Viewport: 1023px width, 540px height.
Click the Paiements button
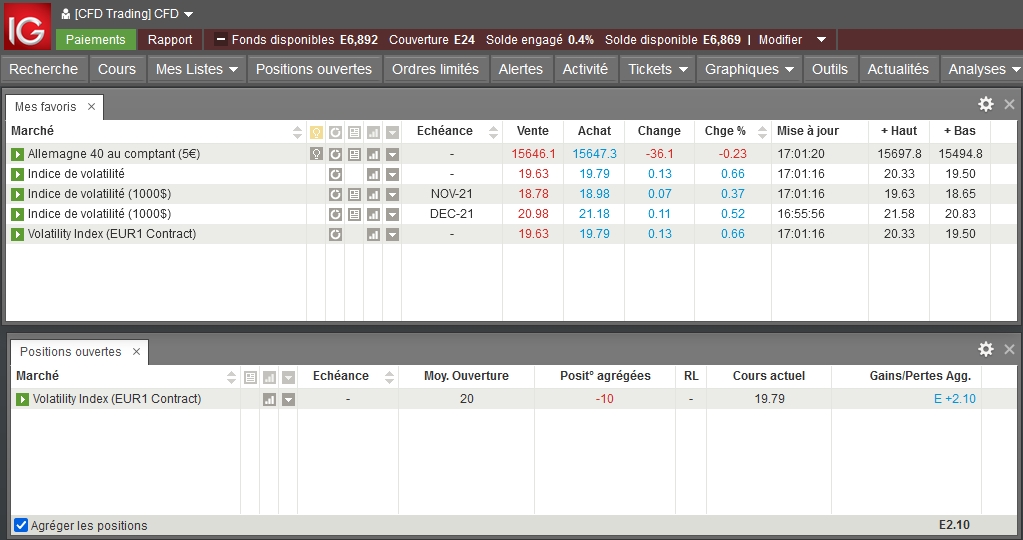96,39
